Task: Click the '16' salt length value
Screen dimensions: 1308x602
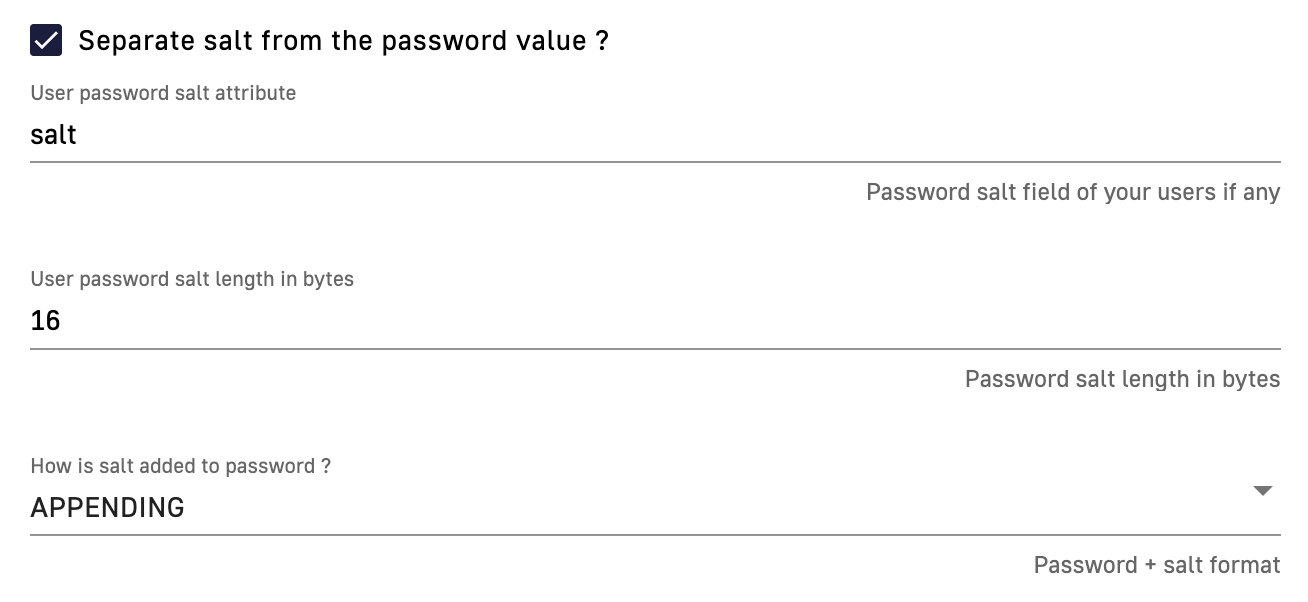Action: [x=46, y=321]
